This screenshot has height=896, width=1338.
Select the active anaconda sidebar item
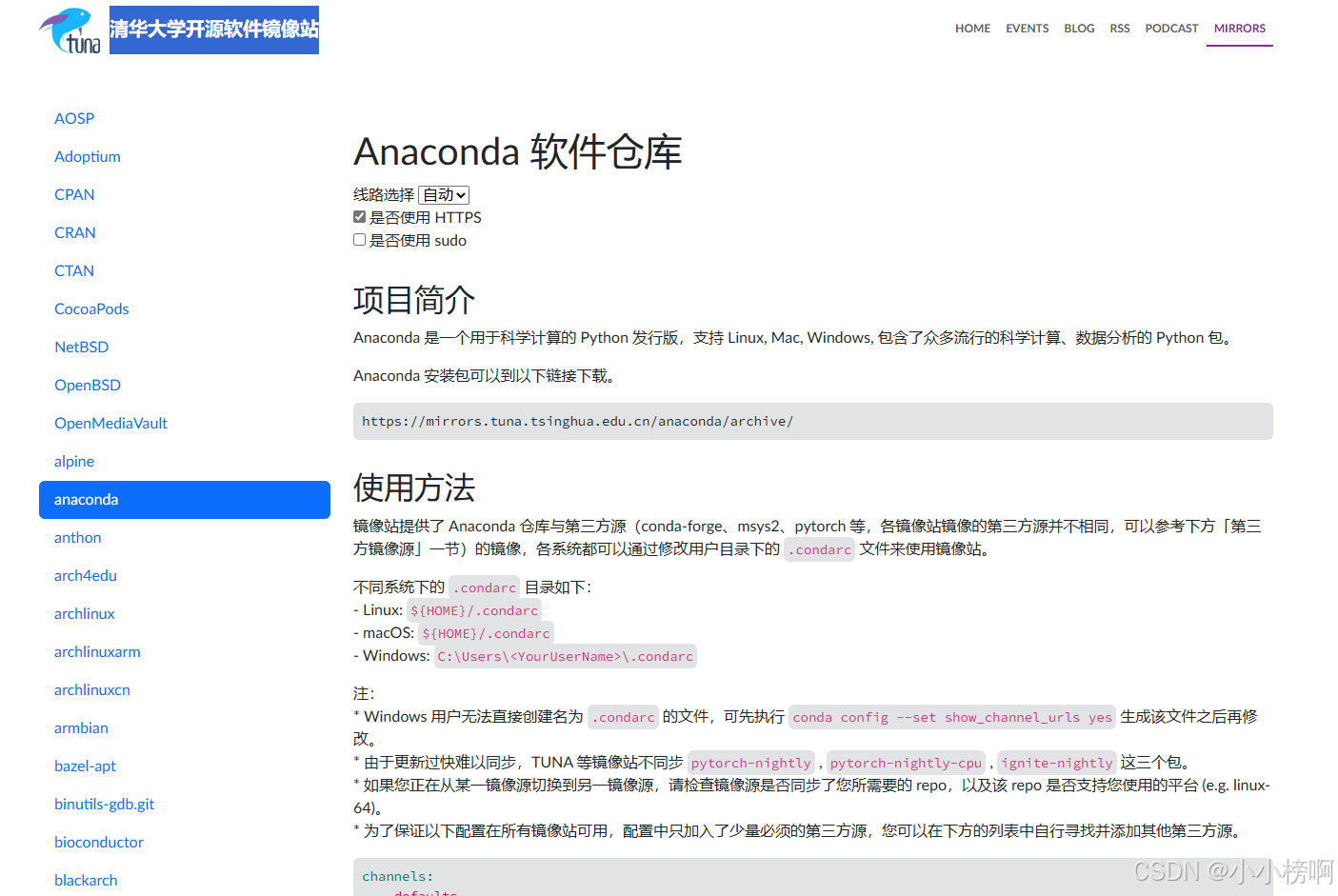[x=185, y=499]
